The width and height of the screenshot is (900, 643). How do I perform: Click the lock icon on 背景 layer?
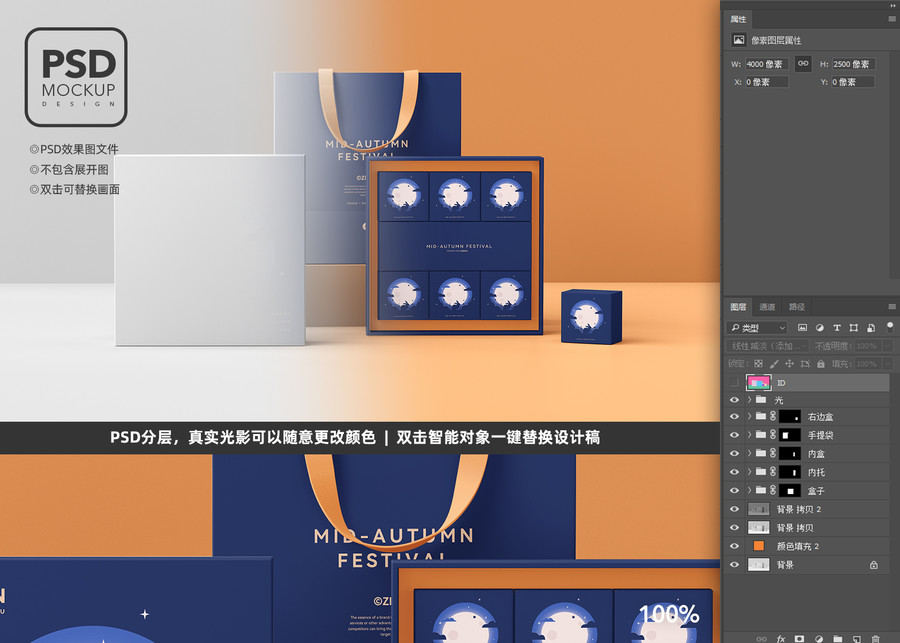tap(874, 565)
